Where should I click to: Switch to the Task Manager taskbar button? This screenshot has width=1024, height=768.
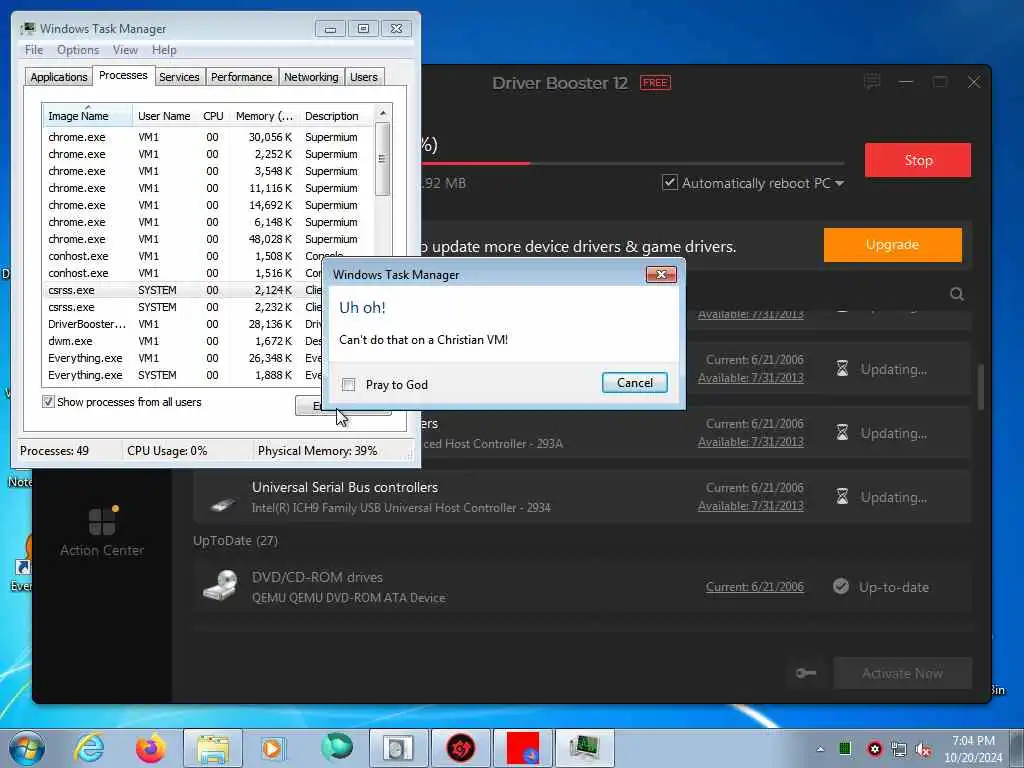(584, 748)
